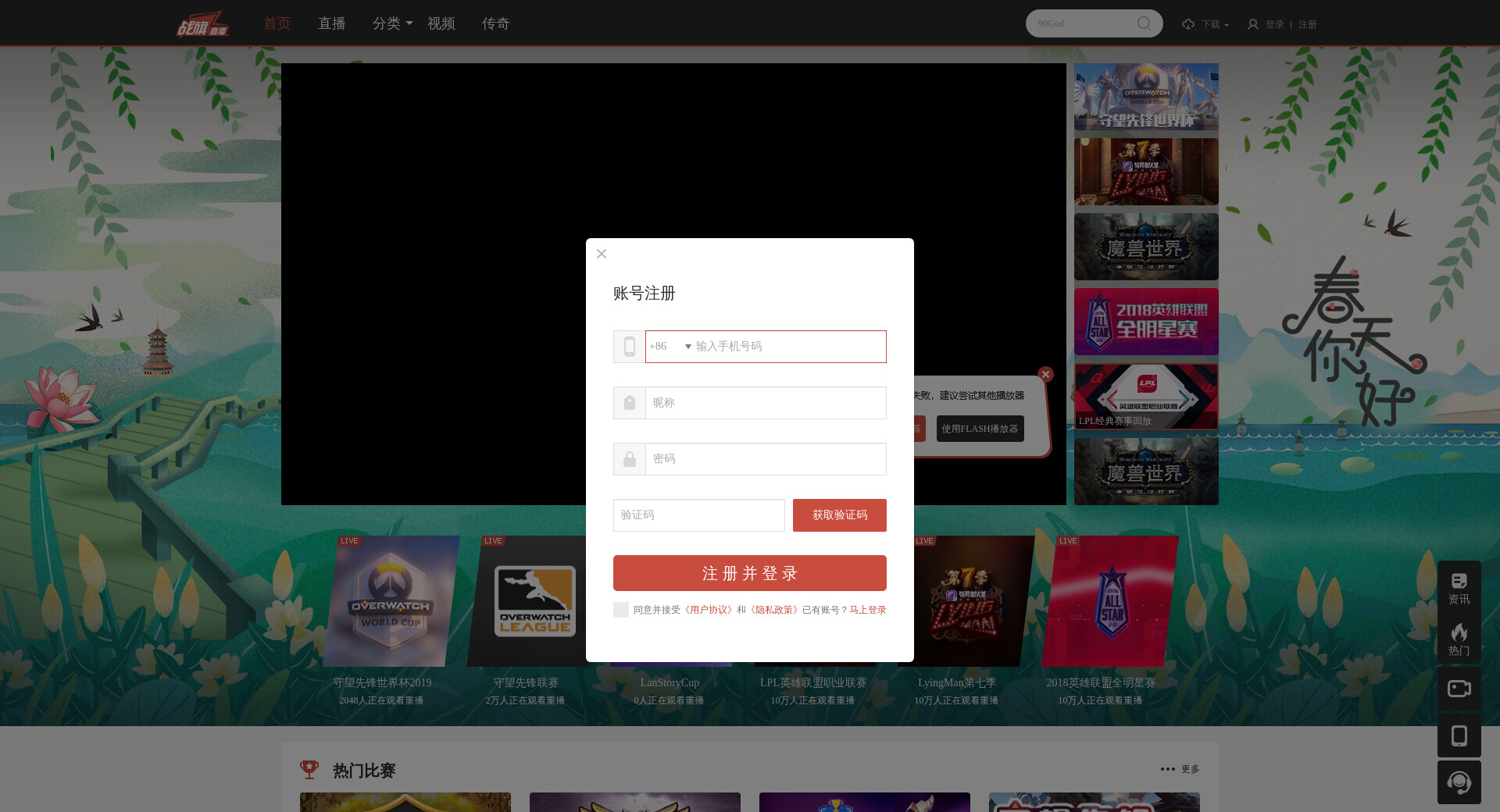Open the 资讯 news sidebar icon
Image resolution: width=1500 pixels, height=812 pixels.
[x=1459, y=587]
